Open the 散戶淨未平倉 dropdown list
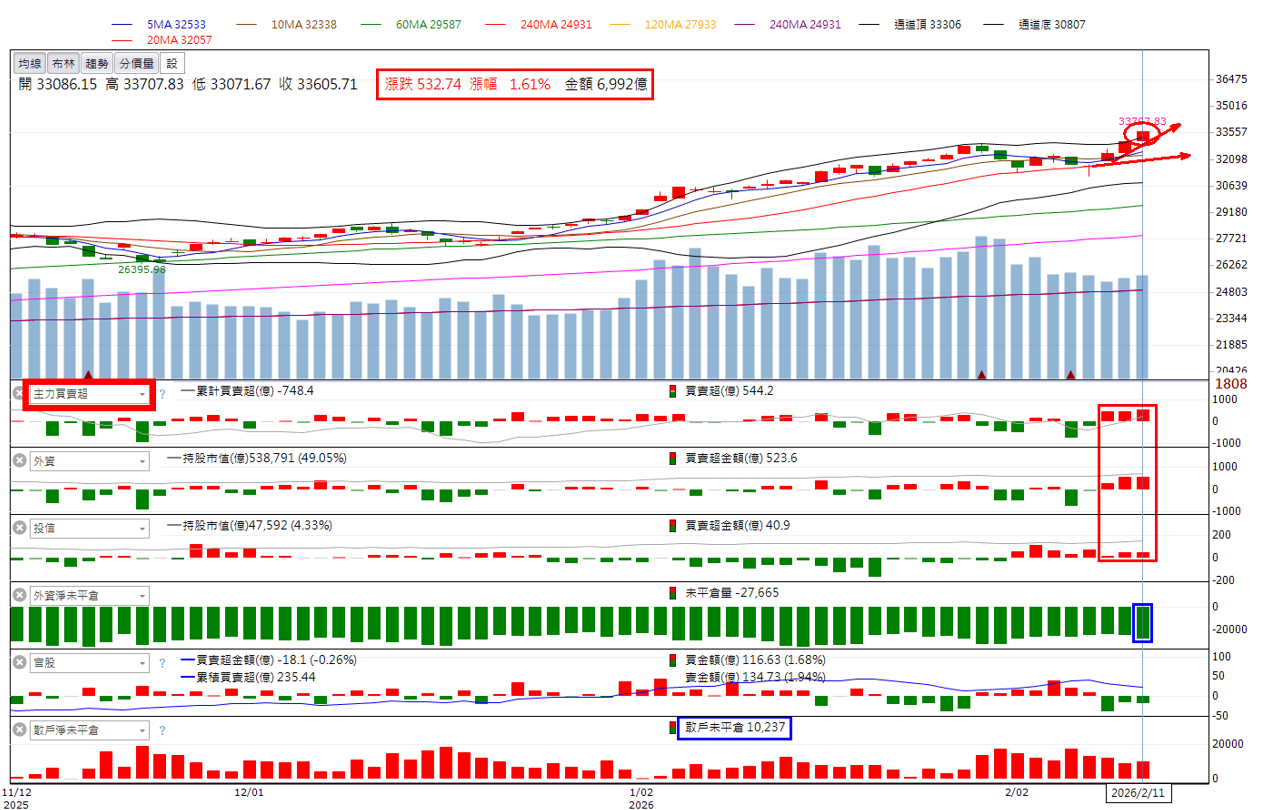This screenshot has width=1266, height=810. pos(142,730)
